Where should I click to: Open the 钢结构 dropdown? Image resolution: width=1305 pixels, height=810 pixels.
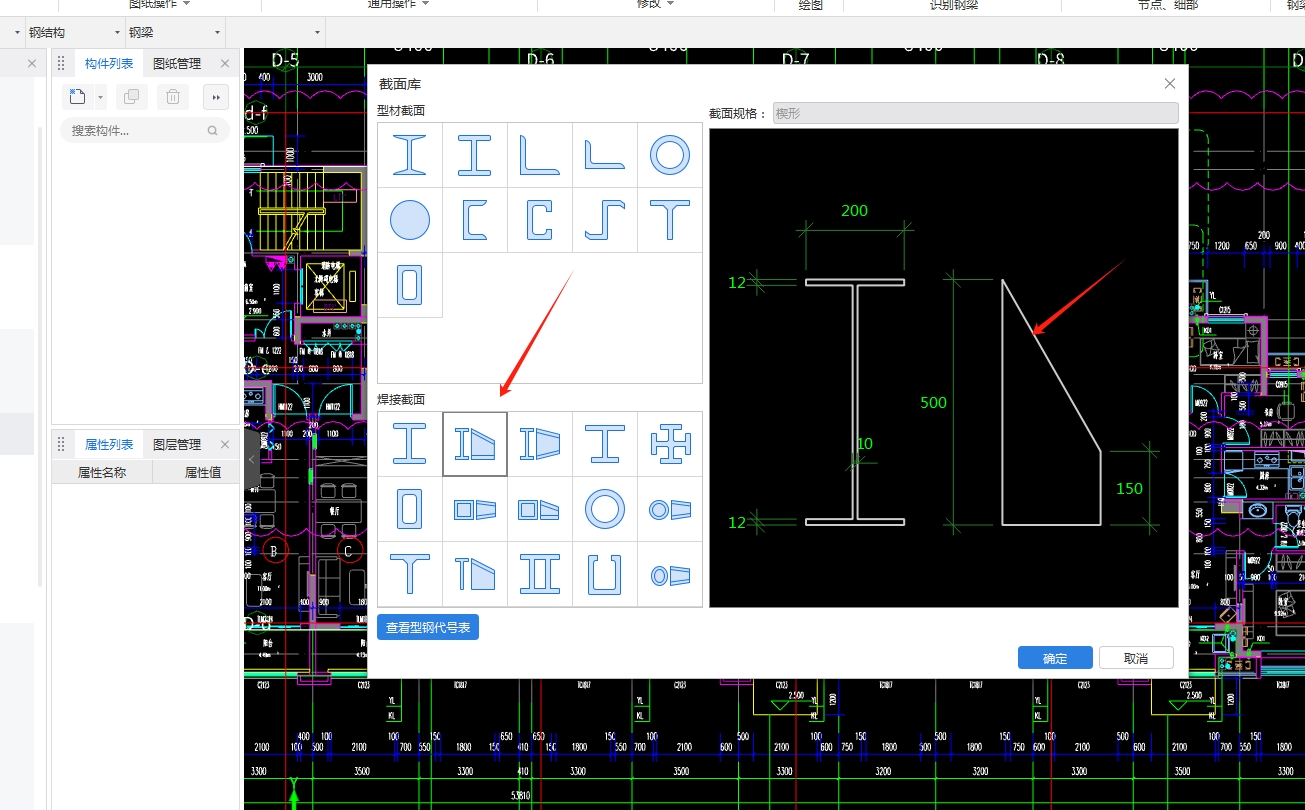click(74, 32)
